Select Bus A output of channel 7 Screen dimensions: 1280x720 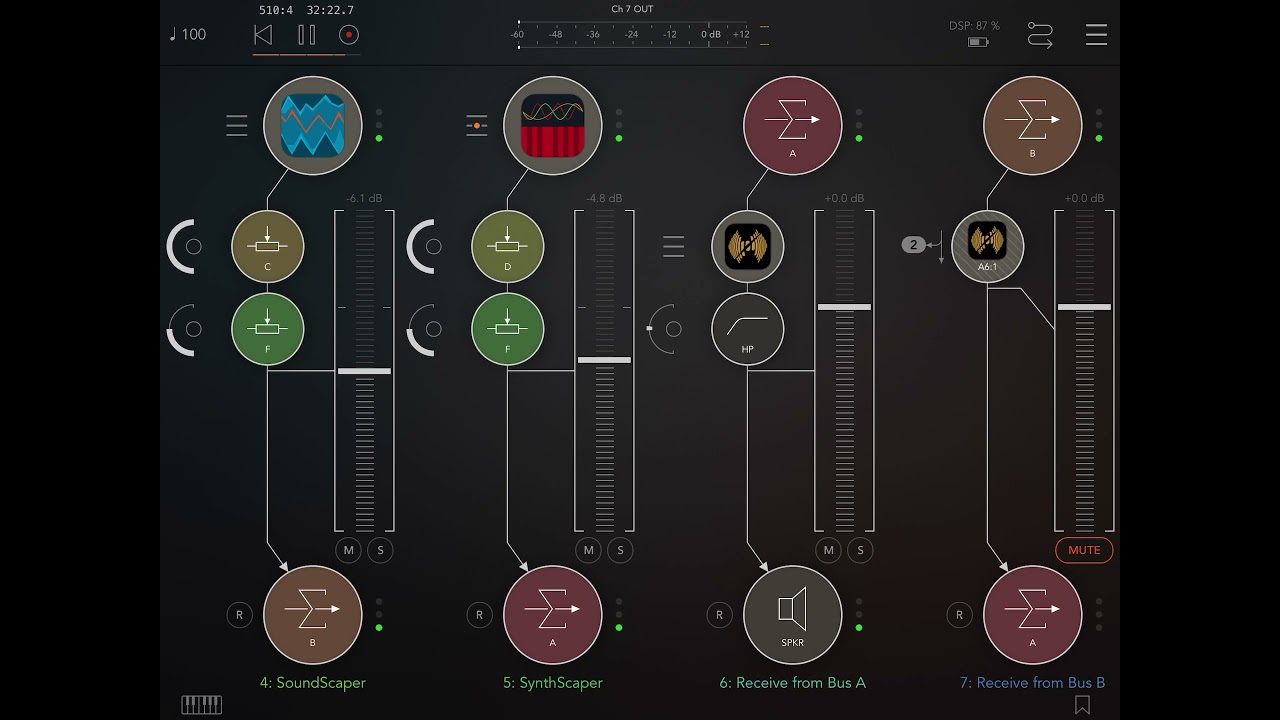pos(1033,614)
